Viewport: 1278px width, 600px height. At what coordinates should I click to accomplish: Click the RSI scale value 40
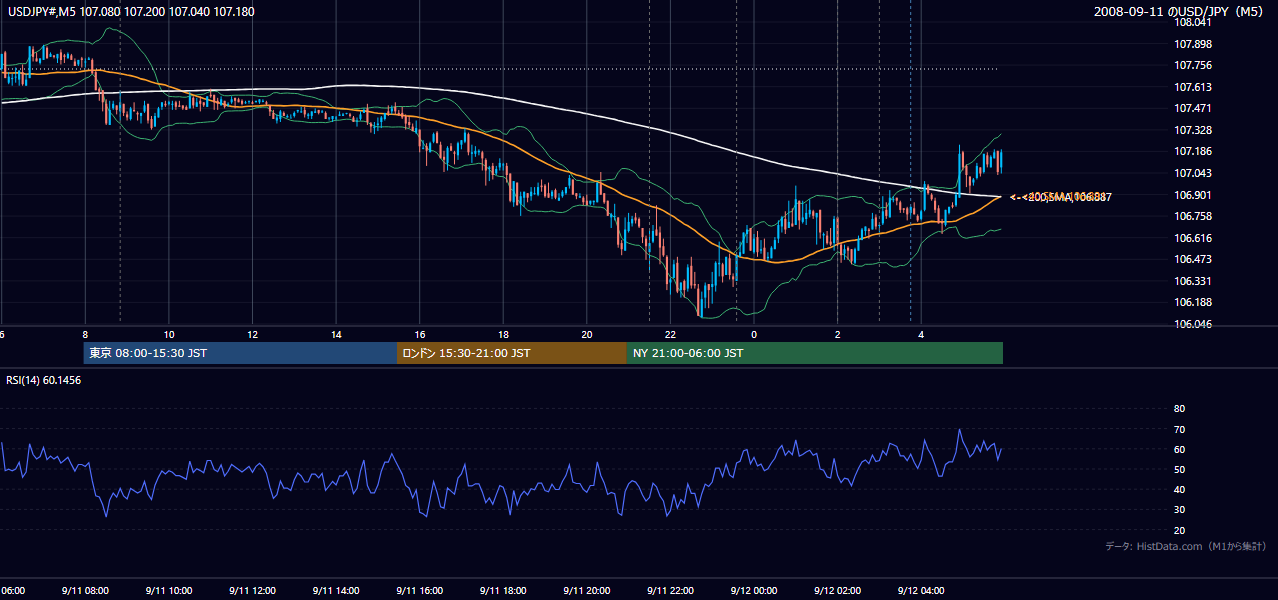(x=1179, y=490)
